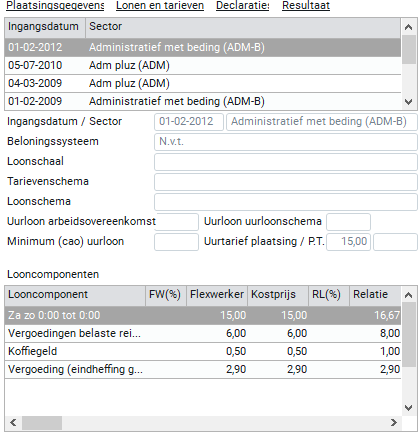Go to the Resultaat tab

[x=306, y=5]
